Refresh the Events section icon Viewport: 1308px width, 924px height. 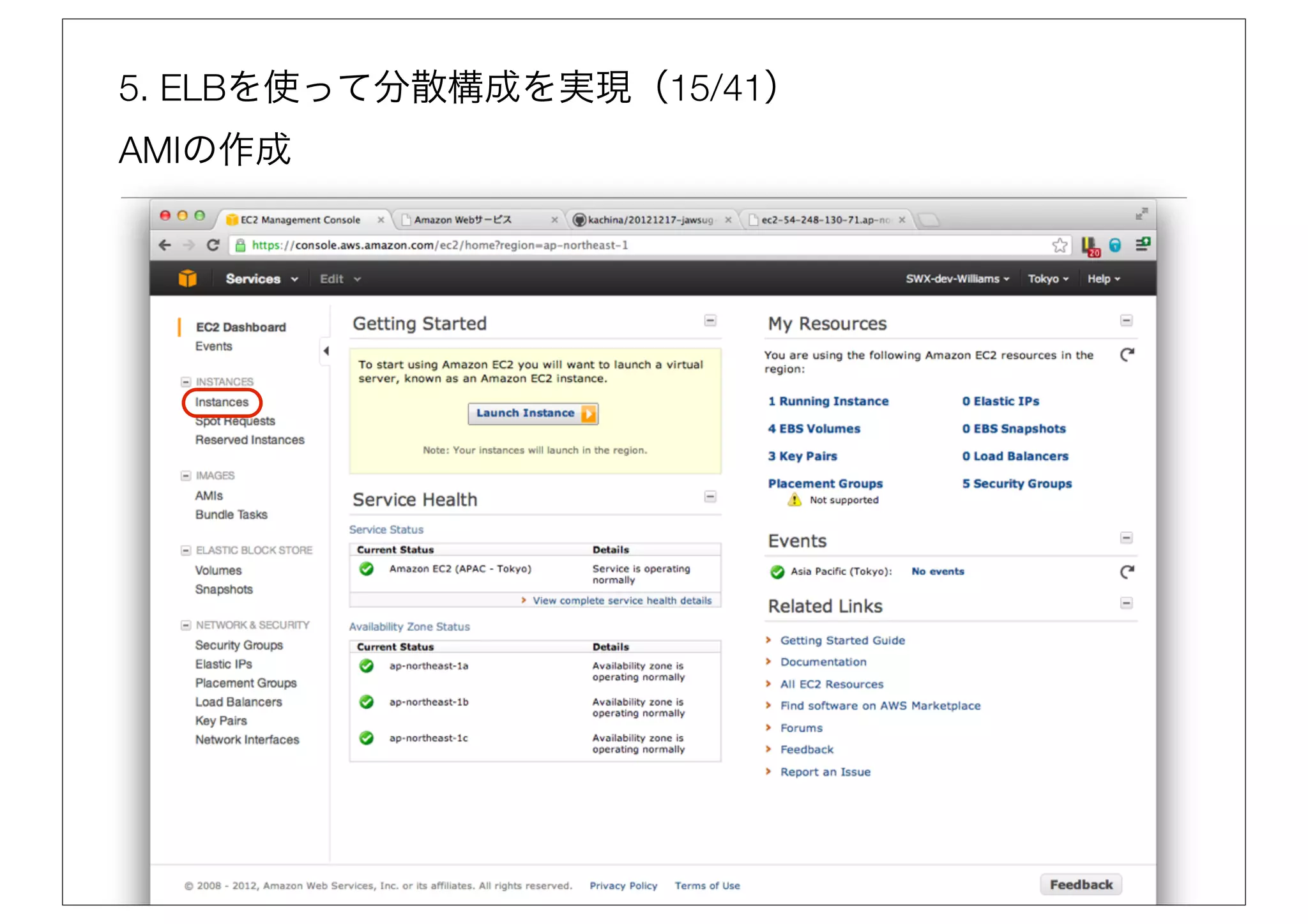click(1127, 572)
